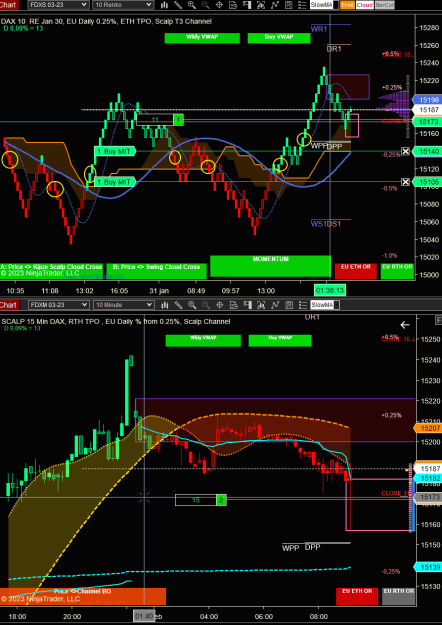
Task: Activate crosshair tool in top chart toolbar
Action: tap(219, 5)
